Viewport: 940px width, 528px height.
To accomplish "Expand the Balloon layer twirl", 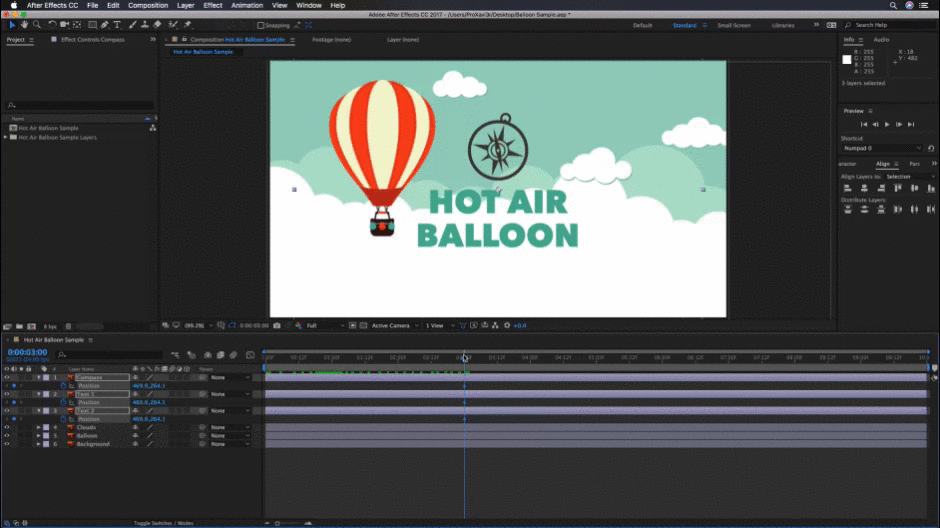I will pyautogui.click(x=38, y=436).
